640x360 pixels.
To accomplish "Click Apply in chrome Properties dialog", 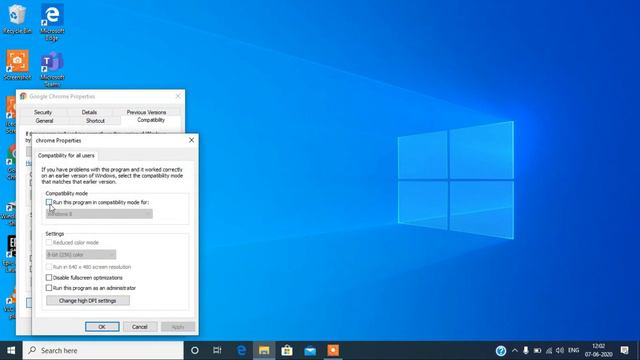I will pyautogui.click(x=178, y=327).
